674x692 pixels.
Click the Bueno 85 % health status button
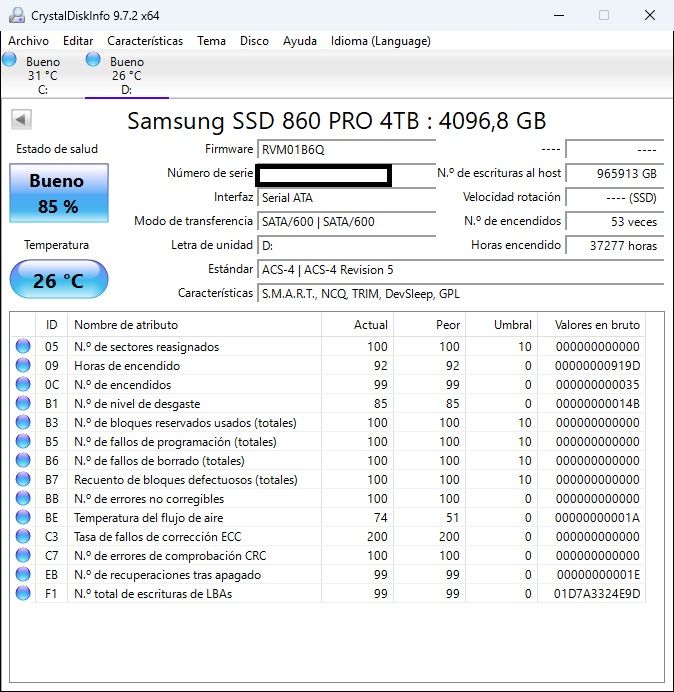coord(59,193)
